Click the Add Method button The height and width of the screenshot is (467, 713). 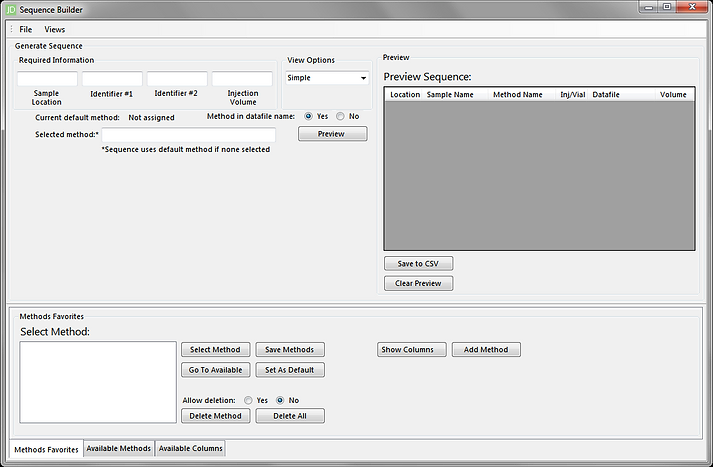(486, 350)
